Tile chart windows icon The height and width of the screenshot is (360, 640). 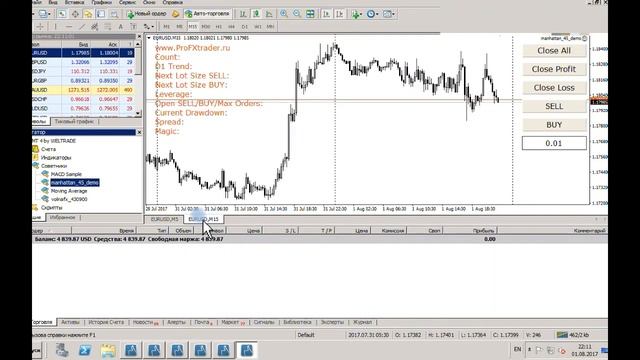point(310,14)
